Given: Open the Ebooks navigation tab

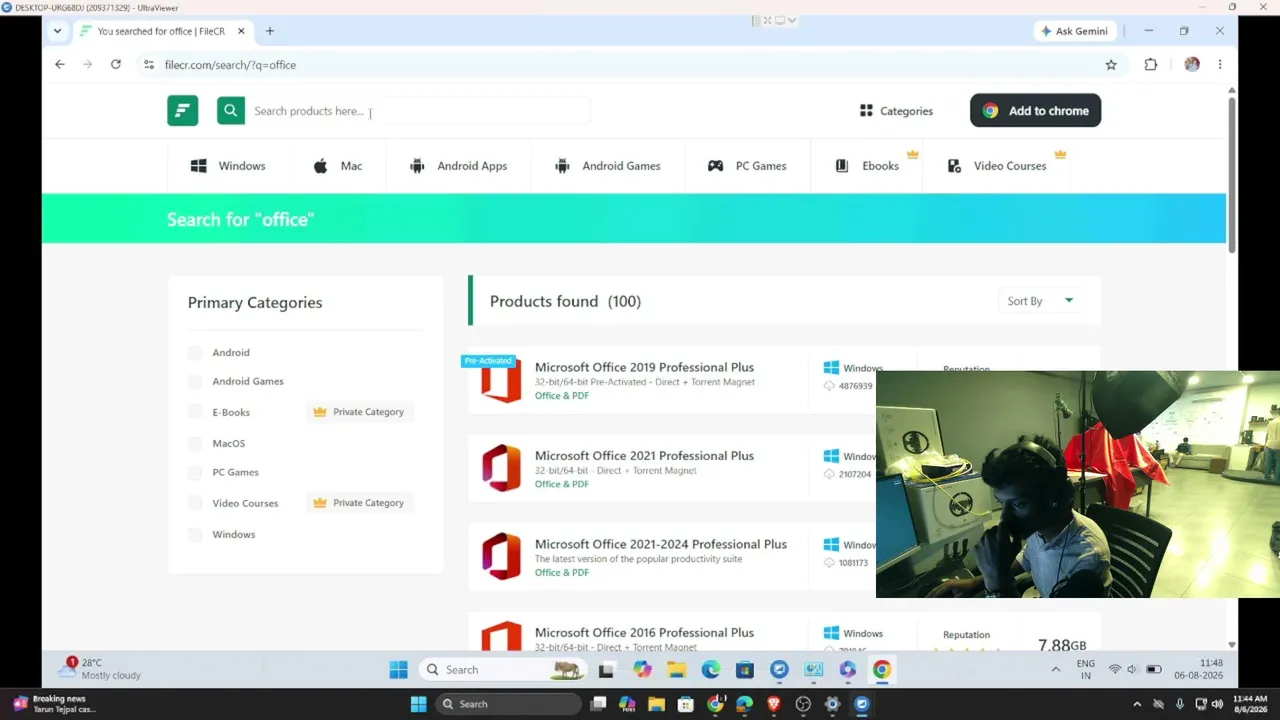Looking at the screenshot, I should click(867, 166).
